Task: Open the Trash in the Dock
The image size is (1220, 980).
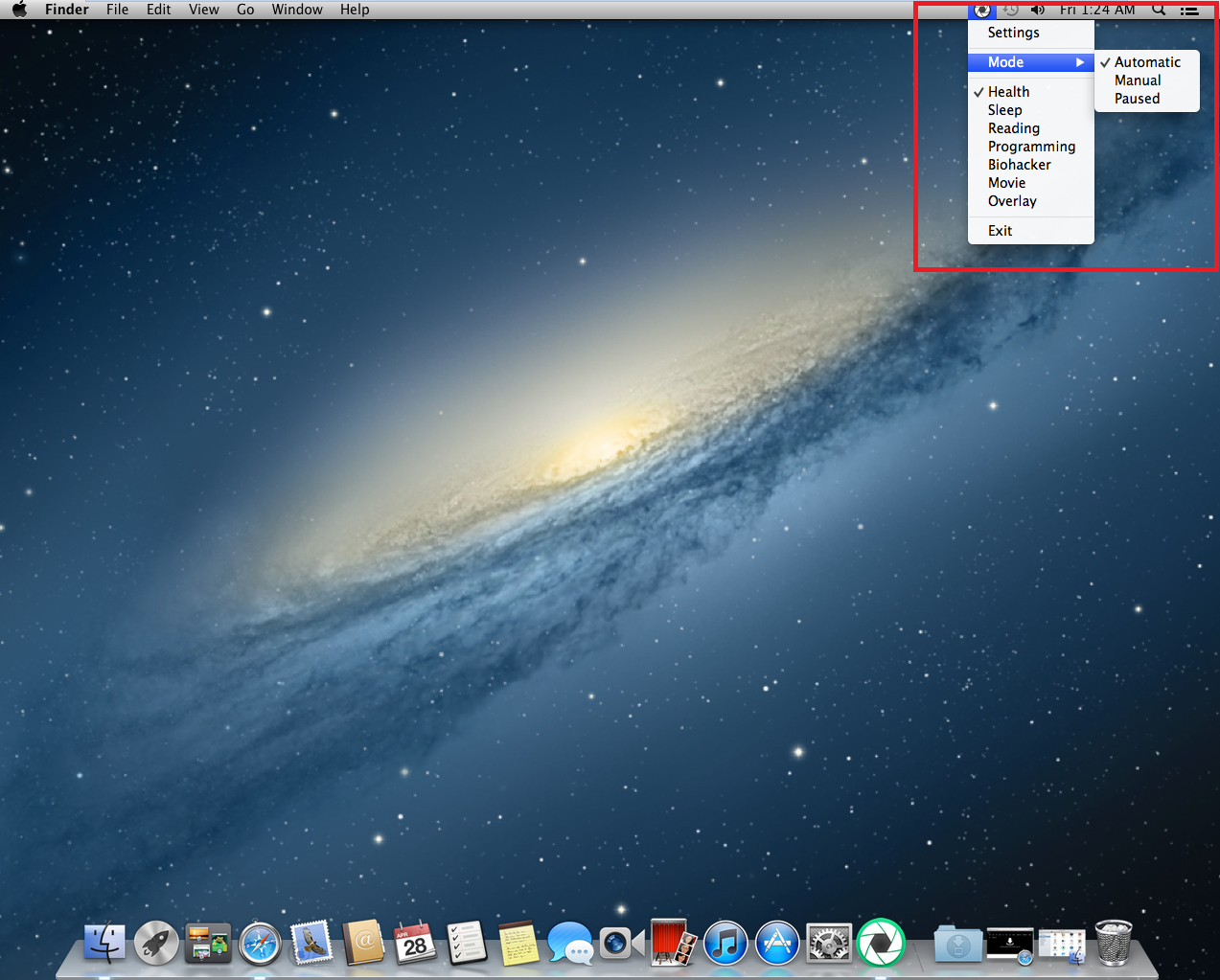Action: click(1114, 943)
